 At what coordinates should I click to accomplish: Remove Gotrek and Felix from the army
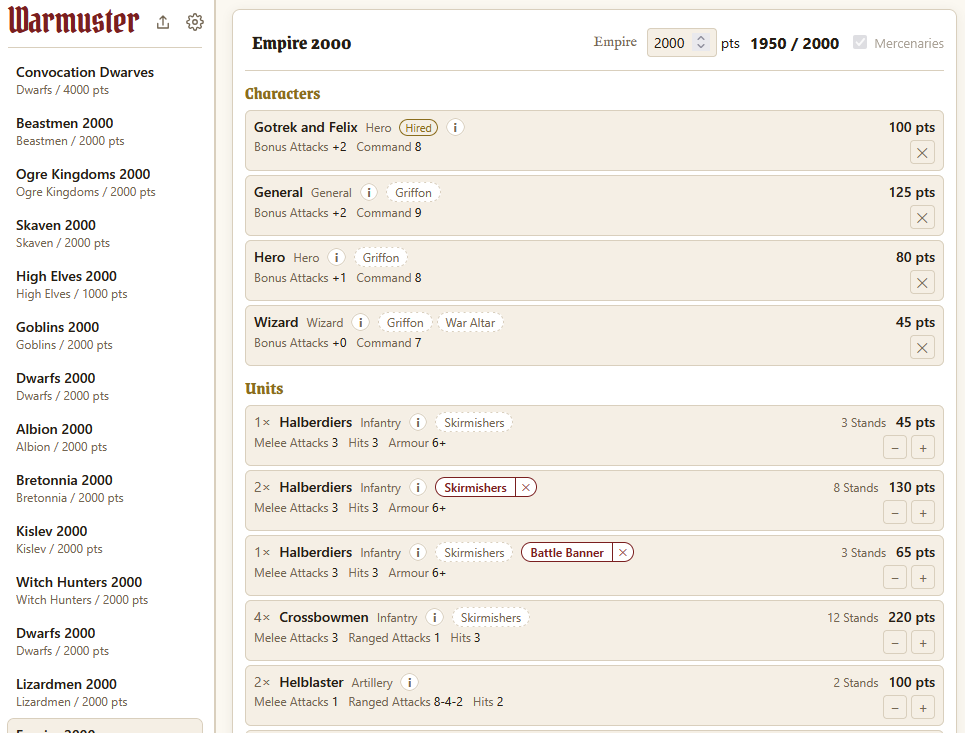922,153
